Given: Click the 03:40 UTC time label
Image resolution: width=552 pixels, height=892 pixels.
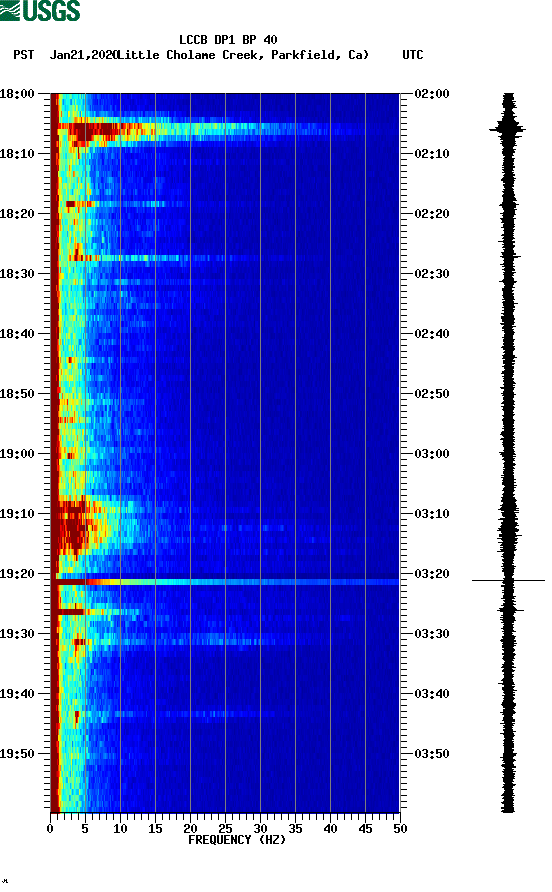Looking at the screenshot, I should tap(432, 694).
